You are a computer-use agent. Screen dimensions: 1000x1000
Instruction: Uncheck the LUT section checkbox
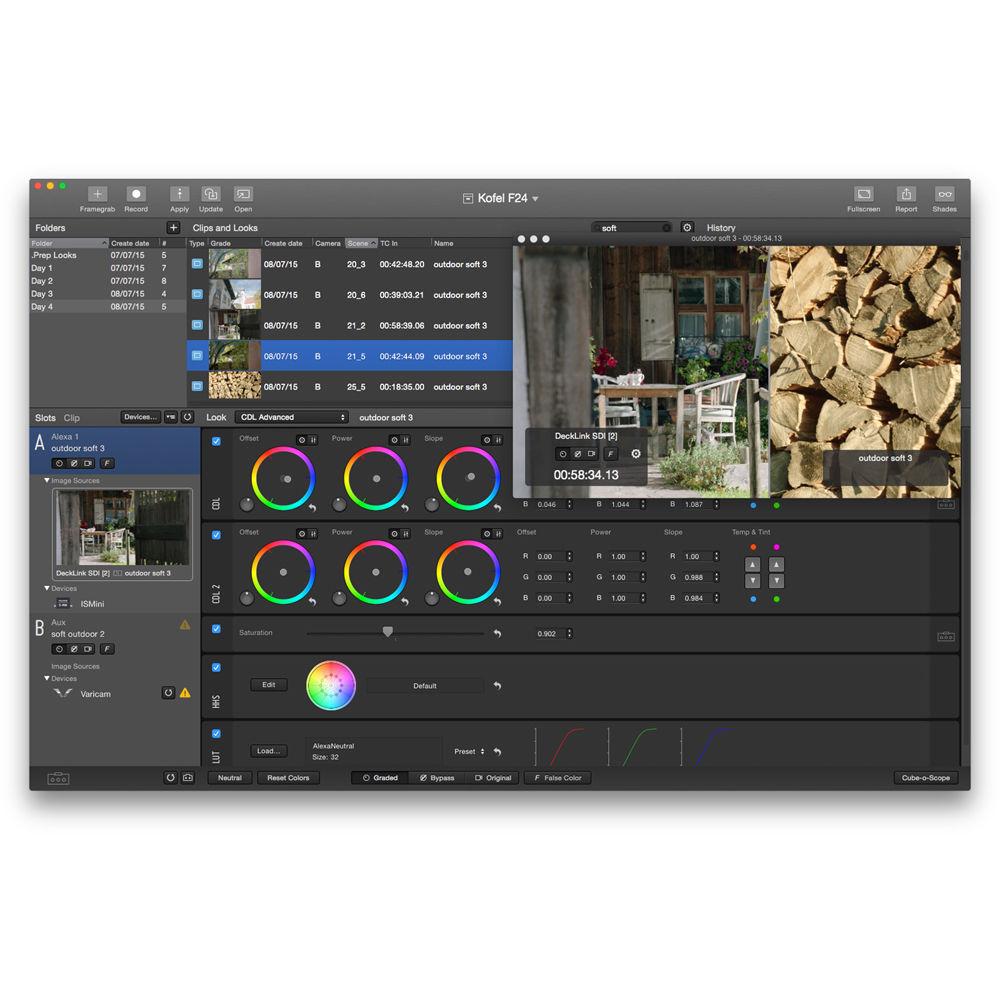coord(216,732)
